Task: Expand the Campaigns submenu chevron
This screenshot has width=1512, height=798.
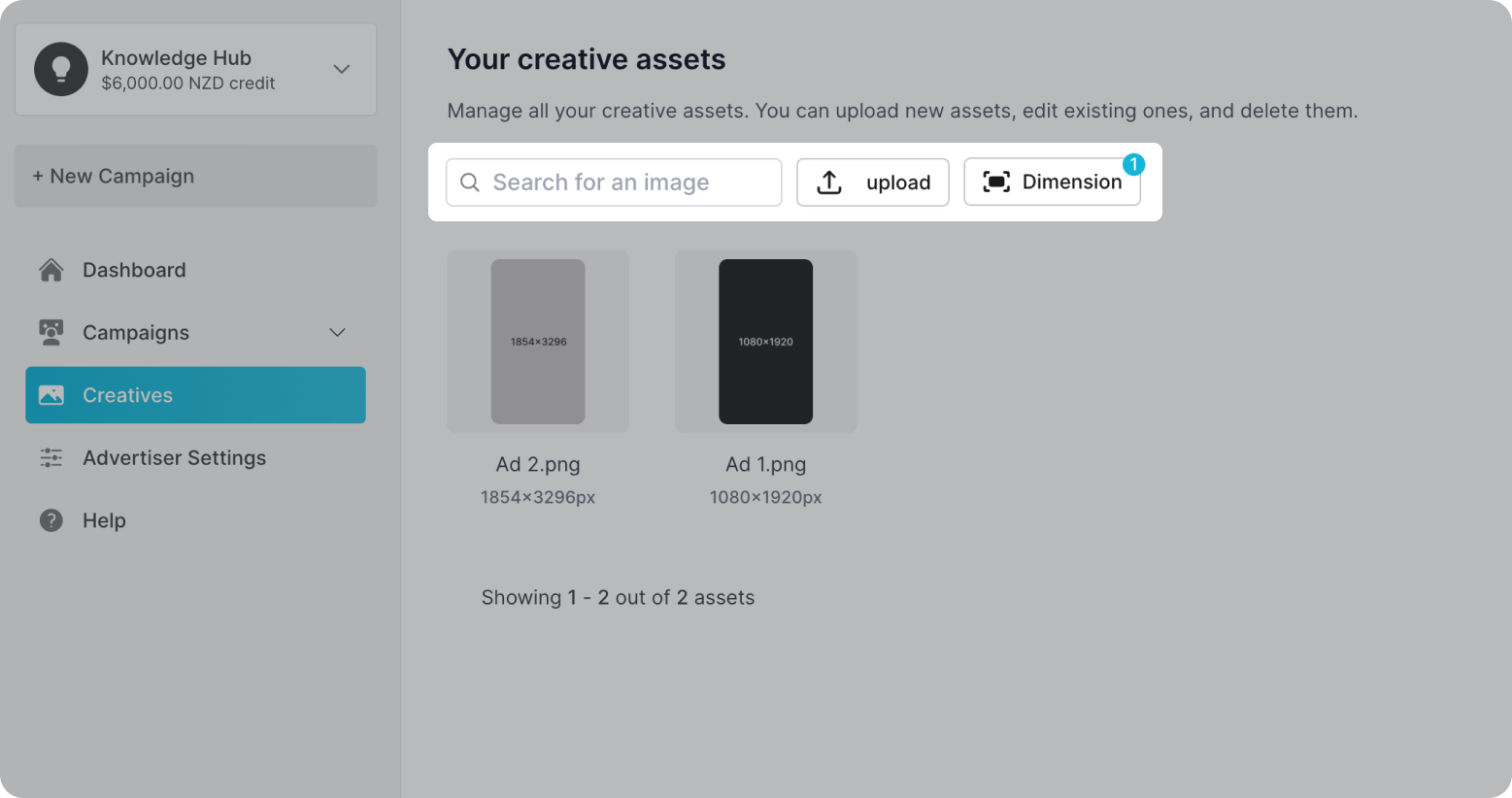Action: 337,332
